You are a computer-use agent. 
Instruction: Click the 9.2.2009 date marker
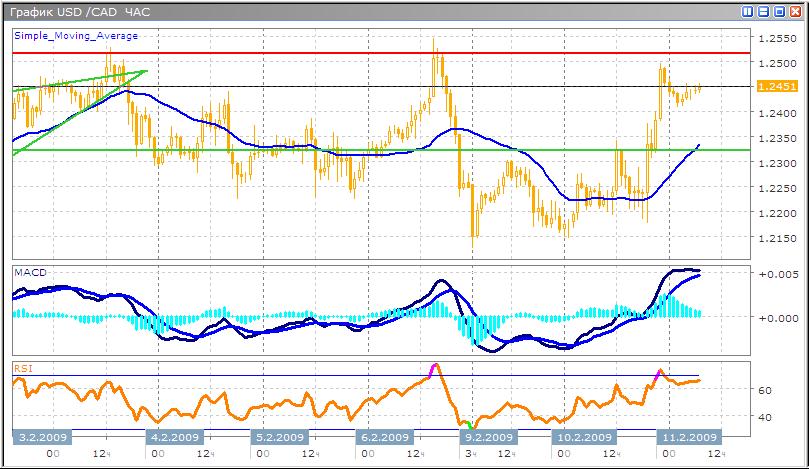(490, 438)
